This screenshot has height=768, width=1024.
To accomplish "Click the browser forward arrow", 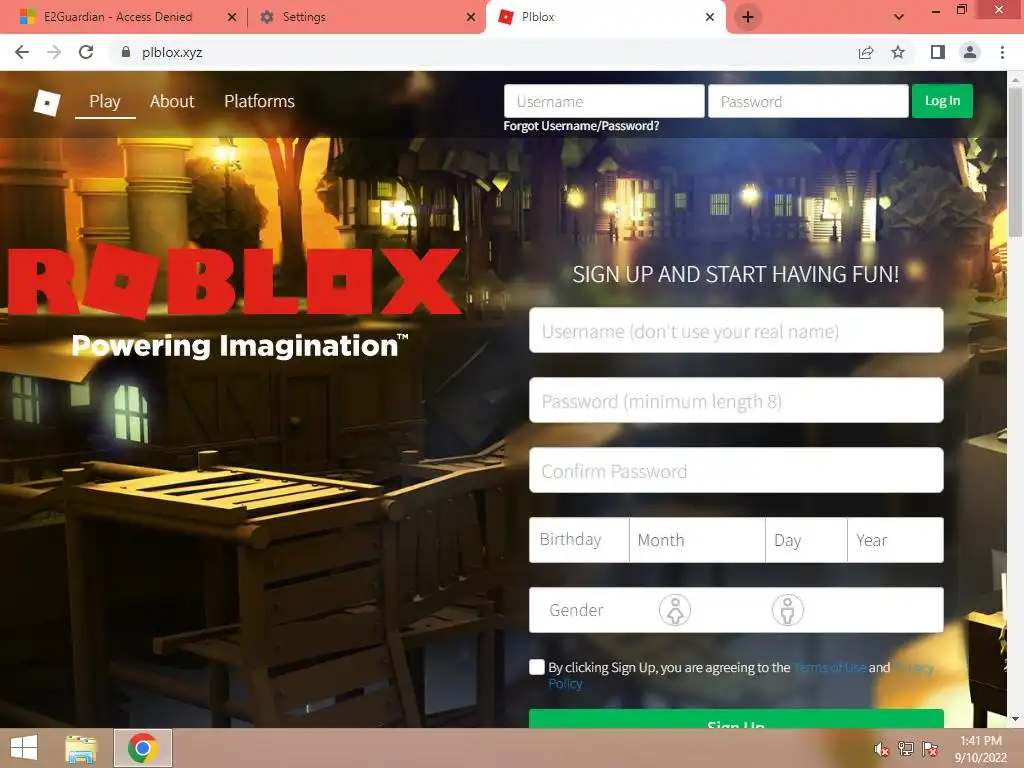I will (54, 52).
